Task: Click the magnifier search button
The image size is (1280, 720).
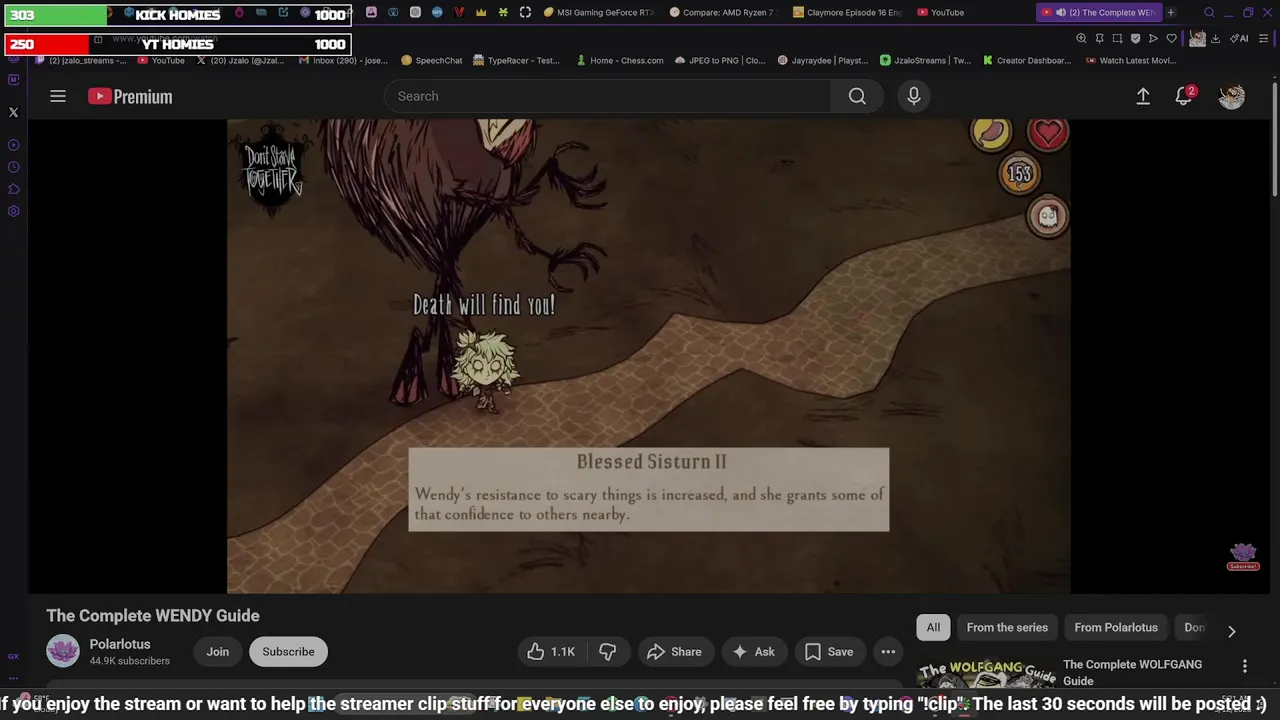Action: 857,96
